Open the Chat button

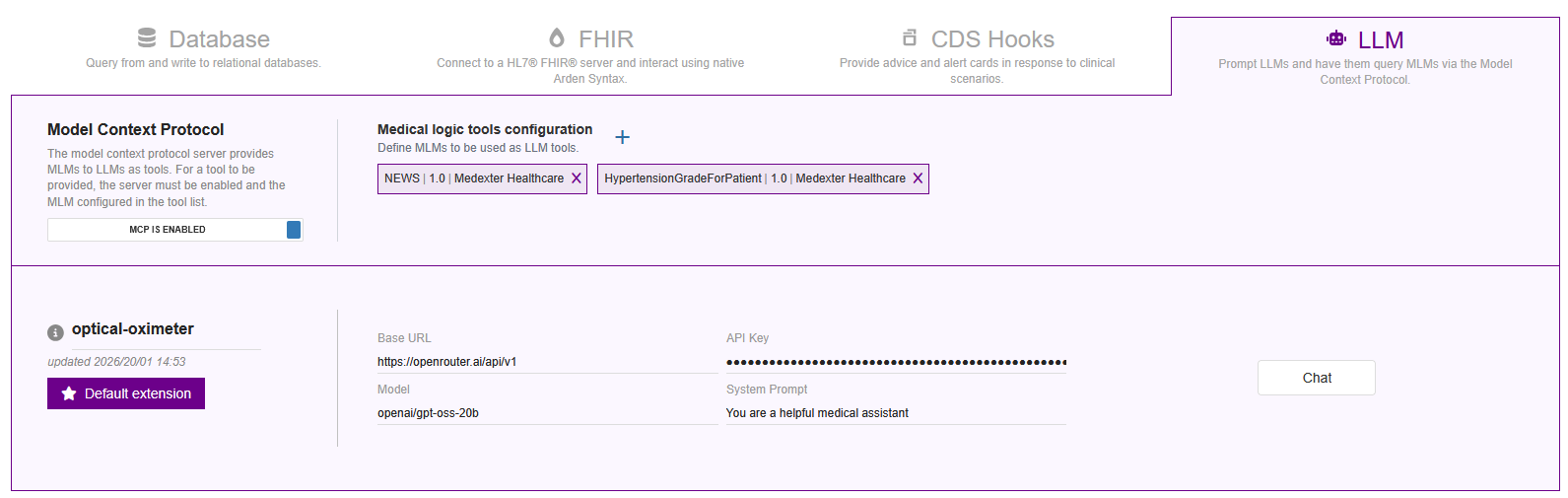(1317, 378)
